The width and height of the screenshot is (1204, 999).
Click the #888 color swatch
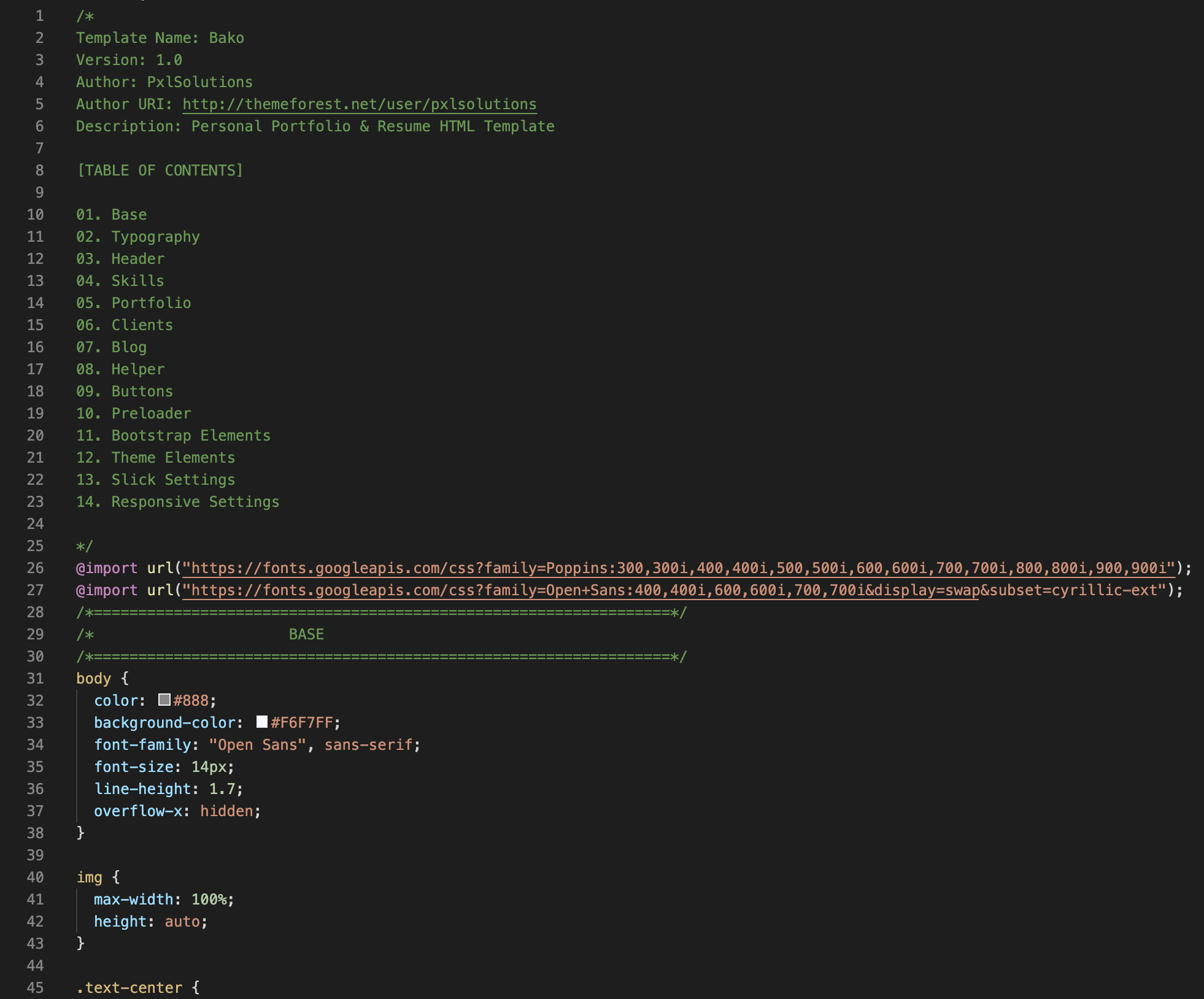tap(164, 700)
